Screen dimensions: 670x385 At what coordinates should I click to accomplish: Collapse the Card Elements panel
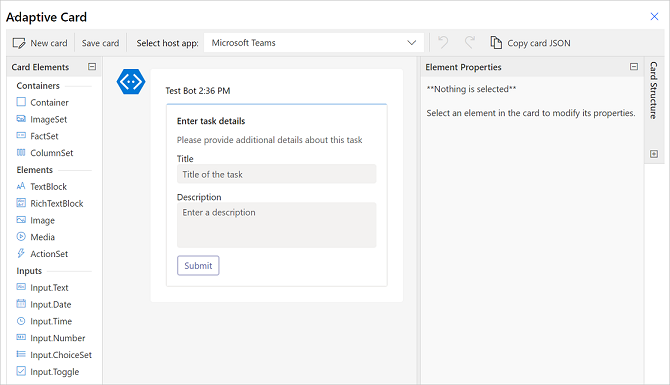[92, 67]
